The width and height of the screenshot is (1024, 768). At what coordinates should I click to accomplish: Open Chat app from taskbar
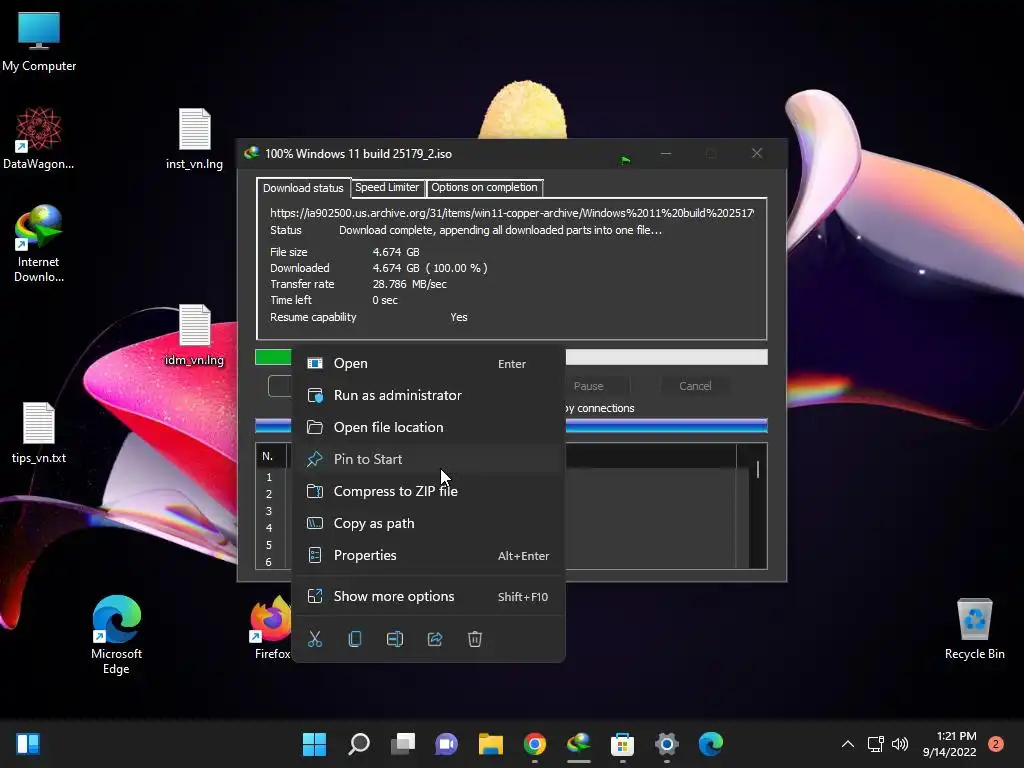[447, 744]
